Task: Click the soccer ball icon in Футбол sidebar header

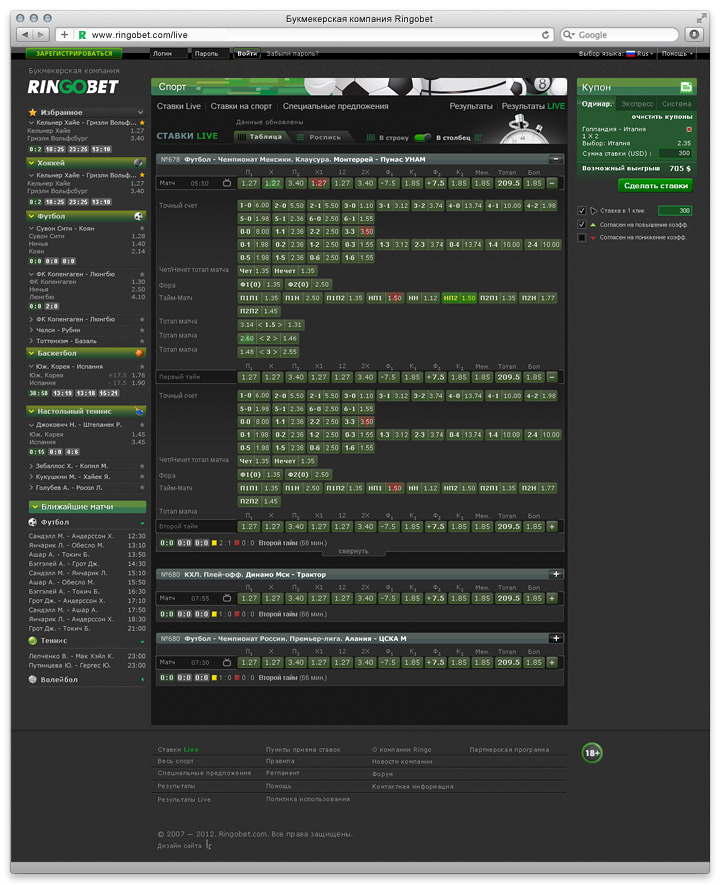Action: [x=138, y=216]
